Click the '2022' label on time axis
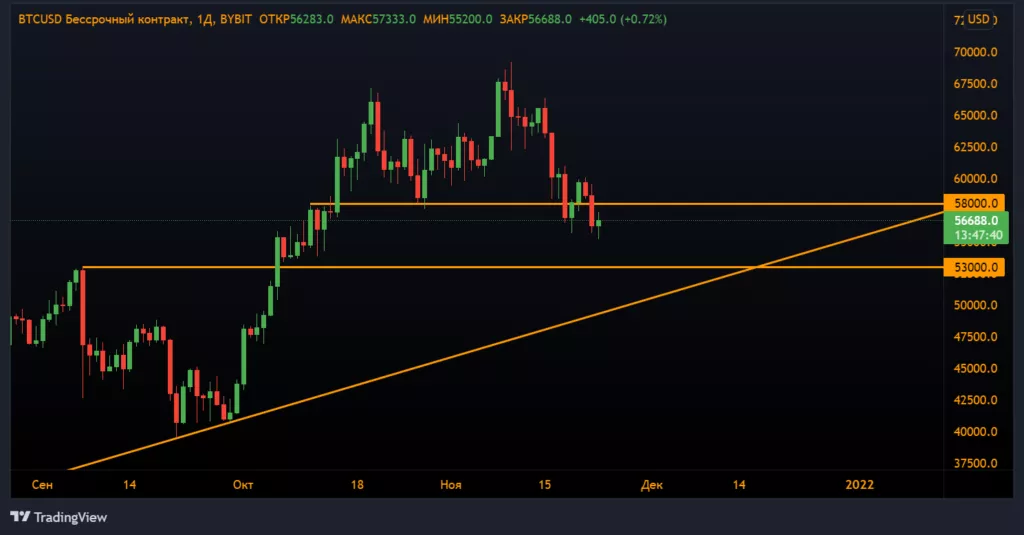The height and width of the screenshot is (535, 1024). tap(859, 485)
